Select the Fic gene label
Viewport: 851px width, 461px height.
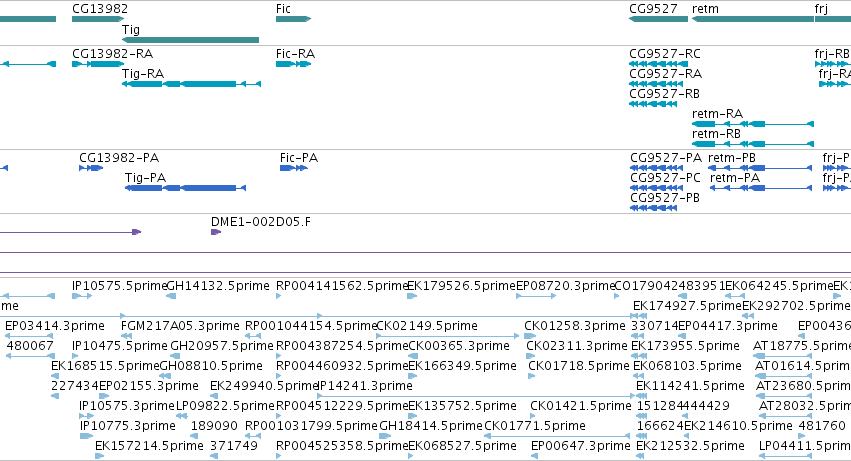[x=283, y=9]
